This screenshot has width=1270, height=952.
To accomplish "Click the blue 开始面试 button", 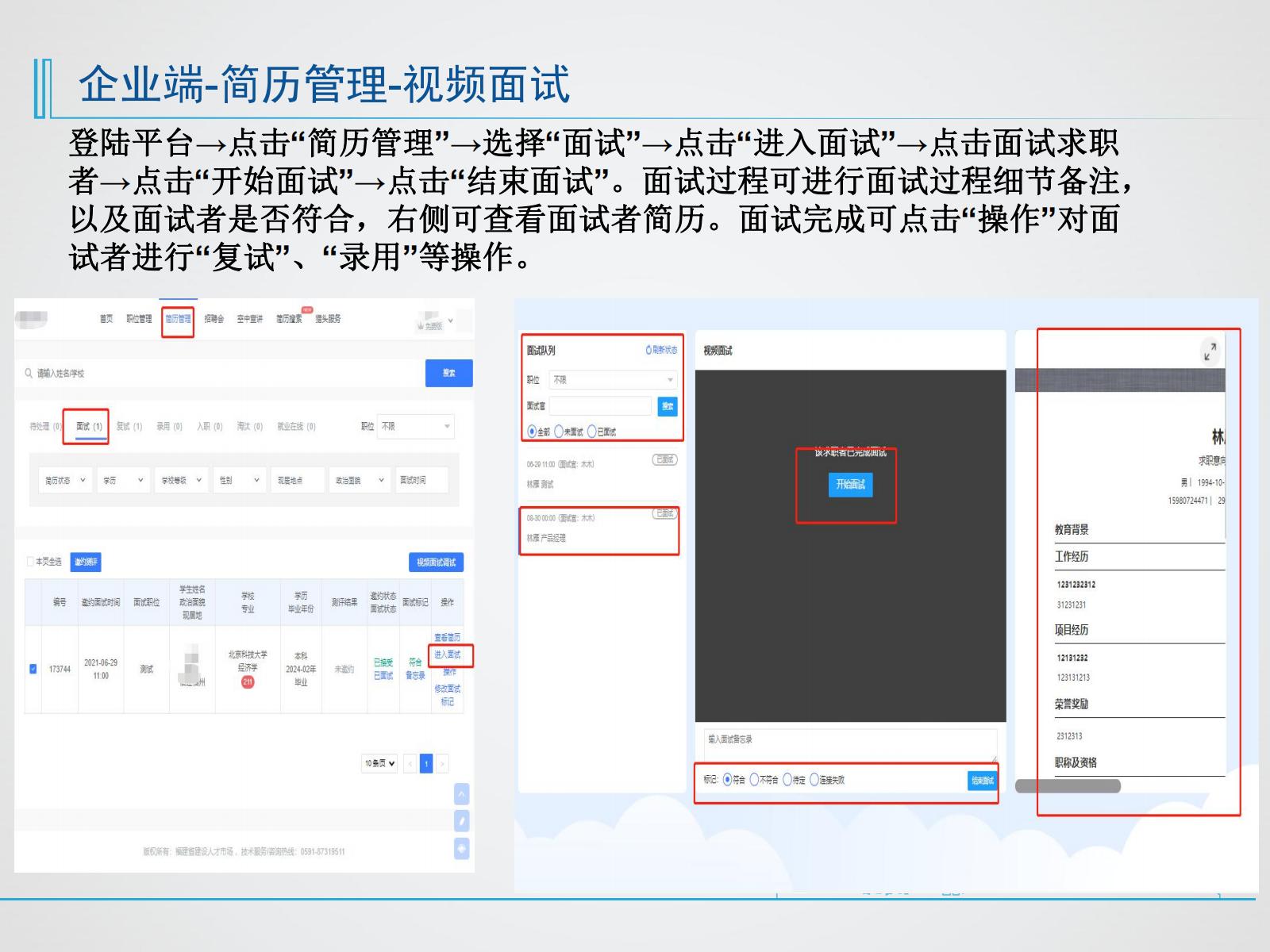I will [850, 485].
